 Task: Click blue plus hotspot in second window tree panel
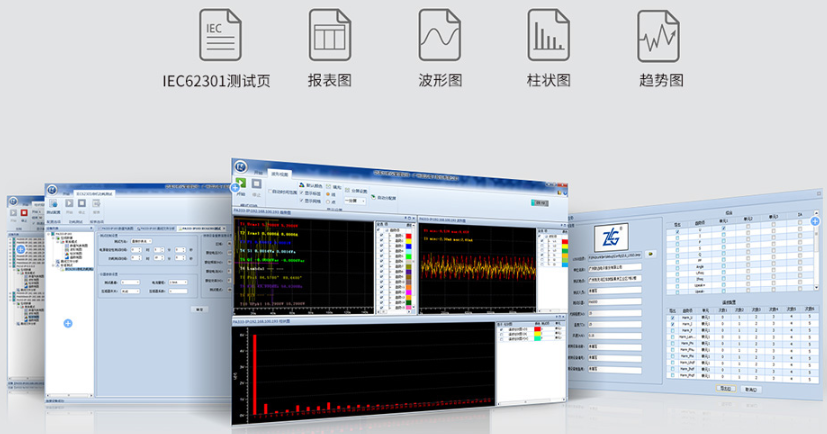pyautogui.click(x=68, y=323)
